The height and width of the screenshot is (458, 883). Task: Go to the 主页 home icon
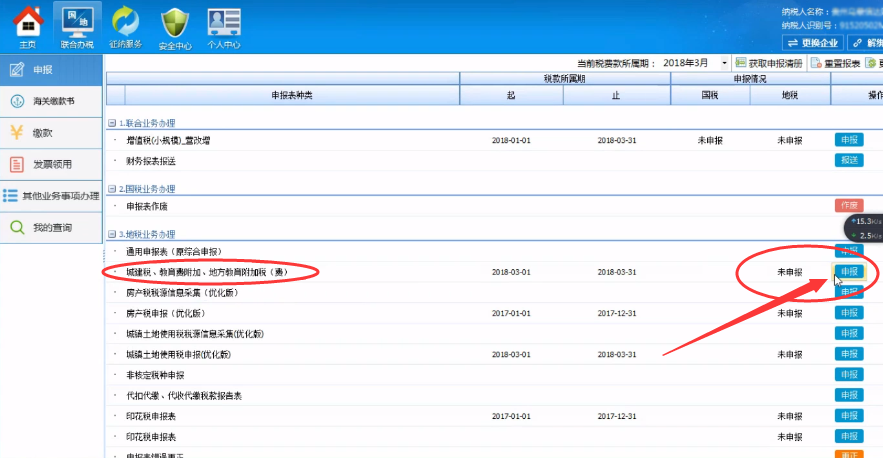(27, 26)
